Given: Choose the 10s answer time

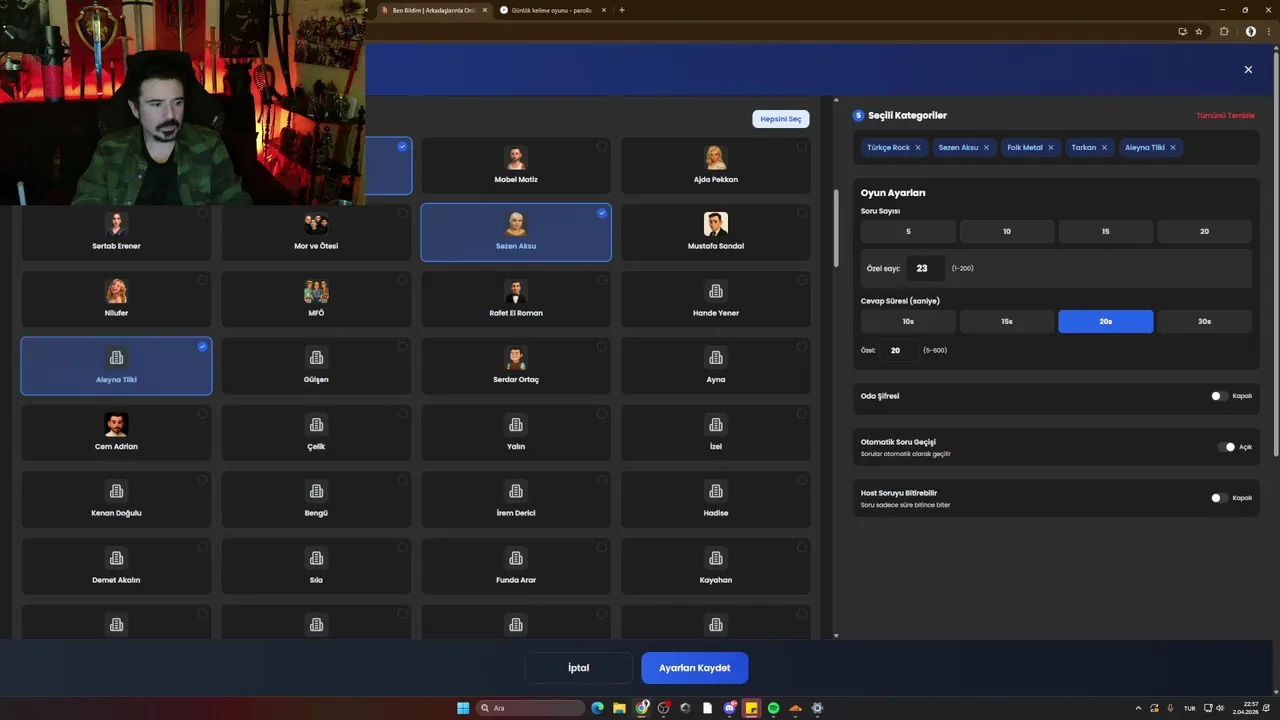Looking at the screenshot, I should pyautogui.click(x=908, y=321).
